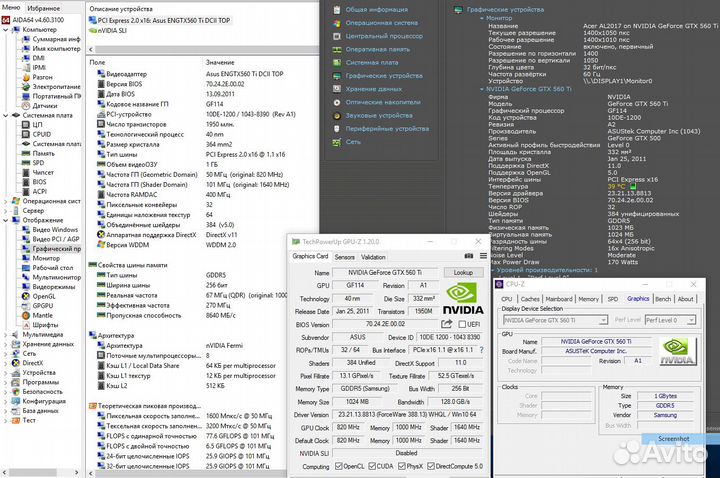
Task: Click the GPU-Z Name field
Action: (385, 273)
